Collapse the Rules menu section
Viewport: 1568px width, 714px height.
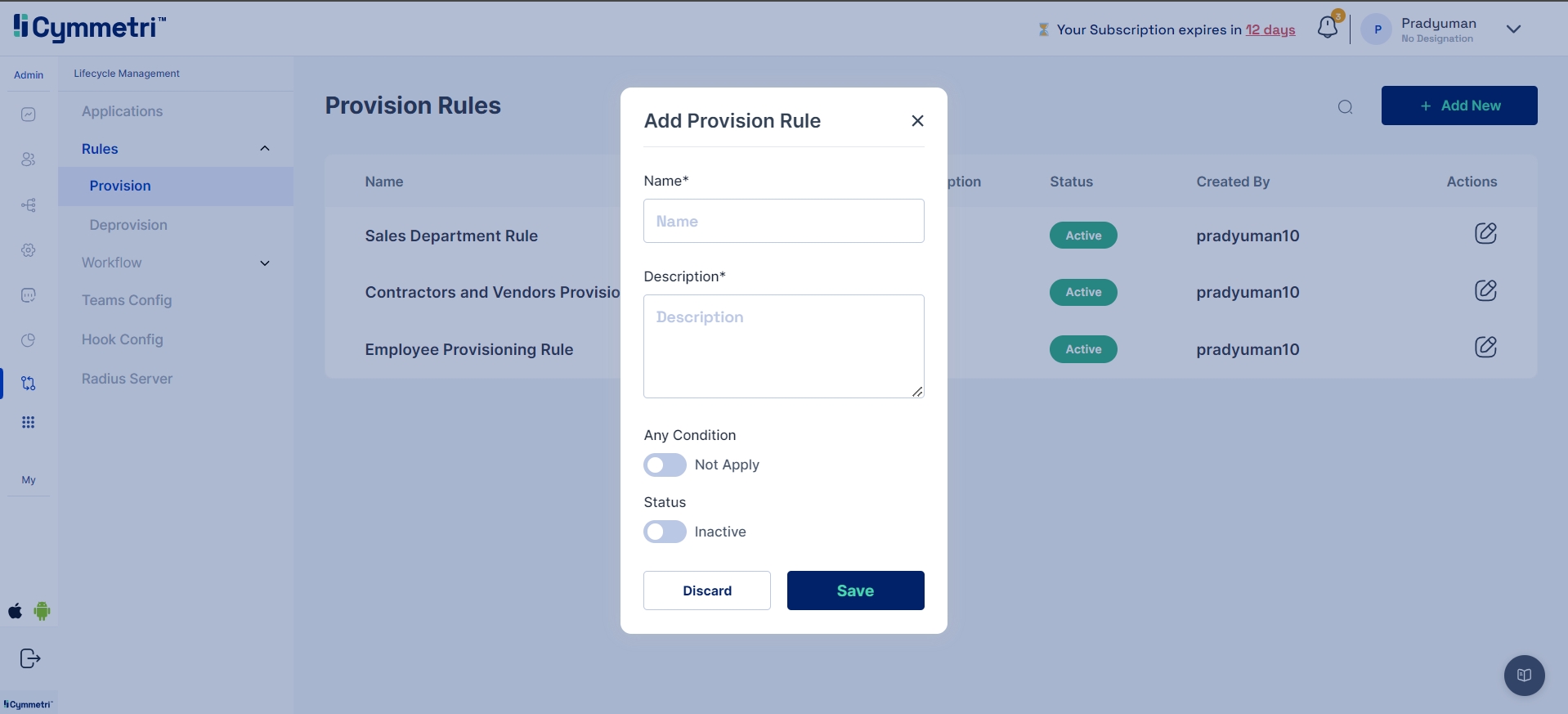pos(264,149)
